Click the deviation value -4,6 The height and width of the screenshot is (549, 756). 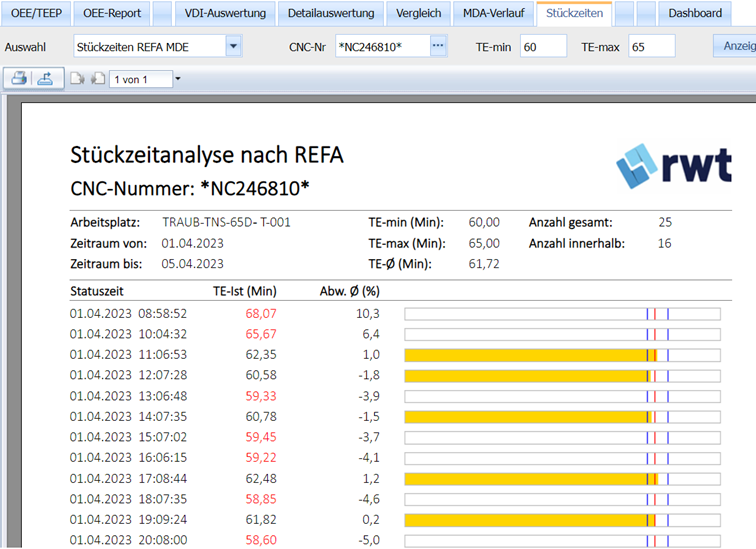(369, 499)
